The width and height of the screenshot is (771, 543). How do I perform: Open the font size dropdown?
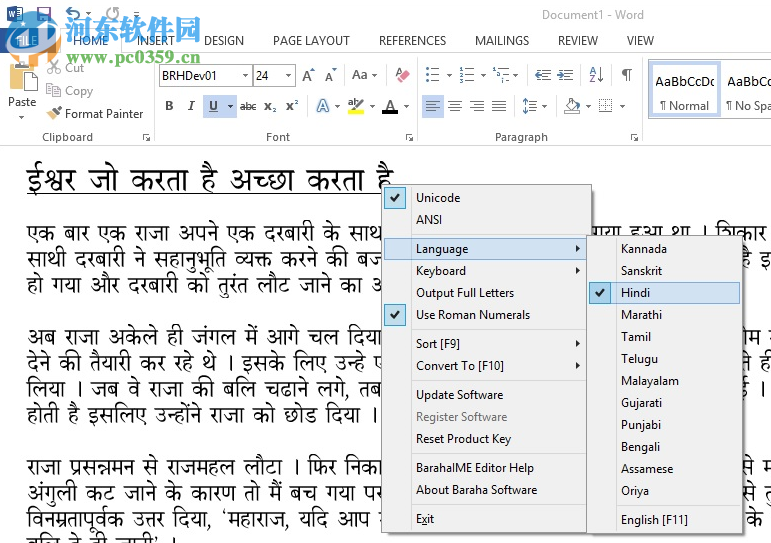click(x=289, y=76)
